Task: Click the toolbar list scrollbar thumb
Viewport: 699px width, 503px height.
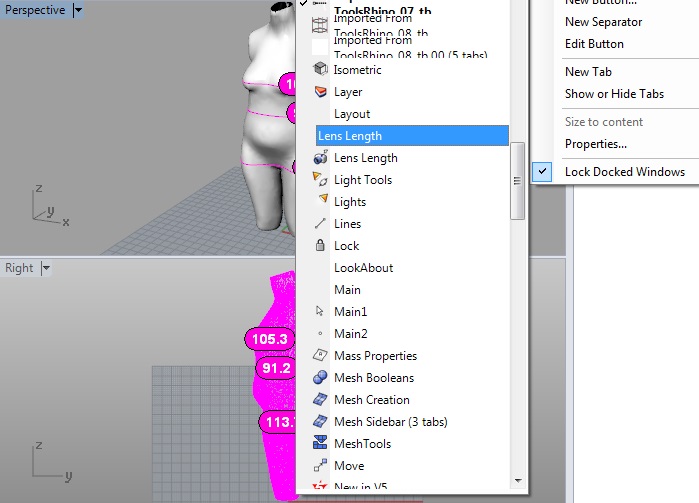Action: [x=517, y=181]
